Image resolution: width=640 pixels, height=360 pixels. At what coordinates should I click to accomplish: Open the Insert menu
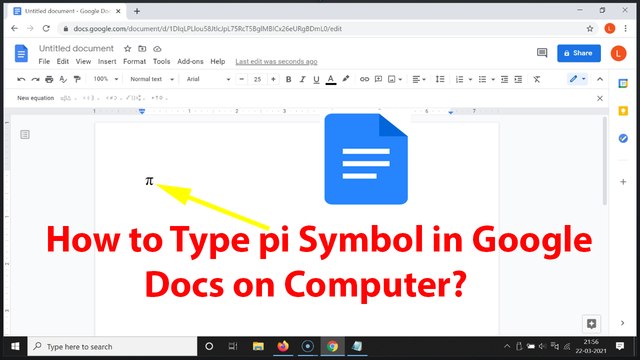(107, 62)
